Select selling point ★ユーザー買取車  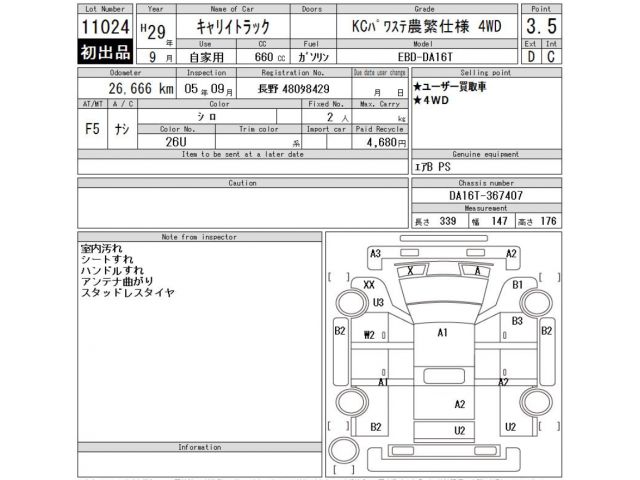pyautogui.click(x=449, y=87)
